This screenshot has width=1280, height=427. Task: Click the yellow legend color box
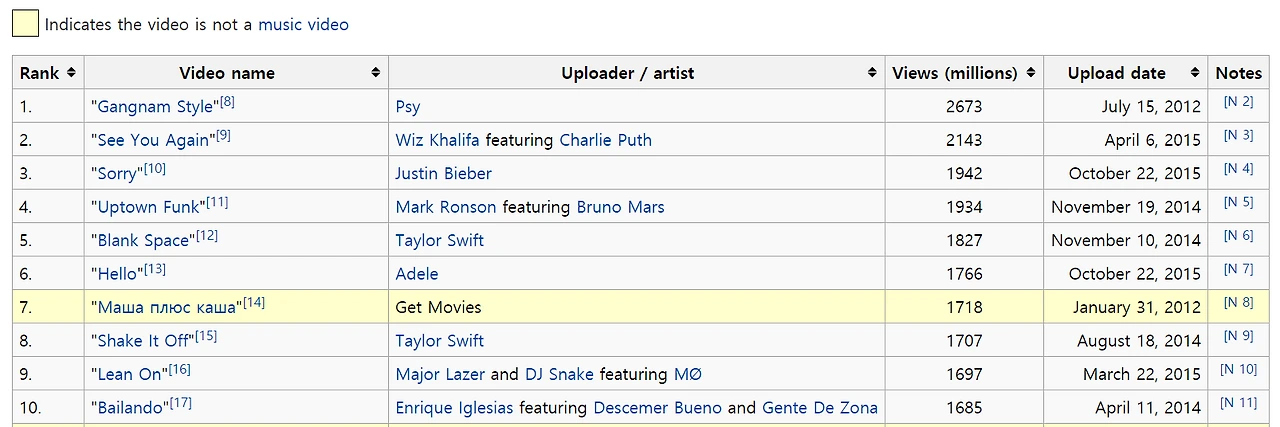click(x=25, y=23)
